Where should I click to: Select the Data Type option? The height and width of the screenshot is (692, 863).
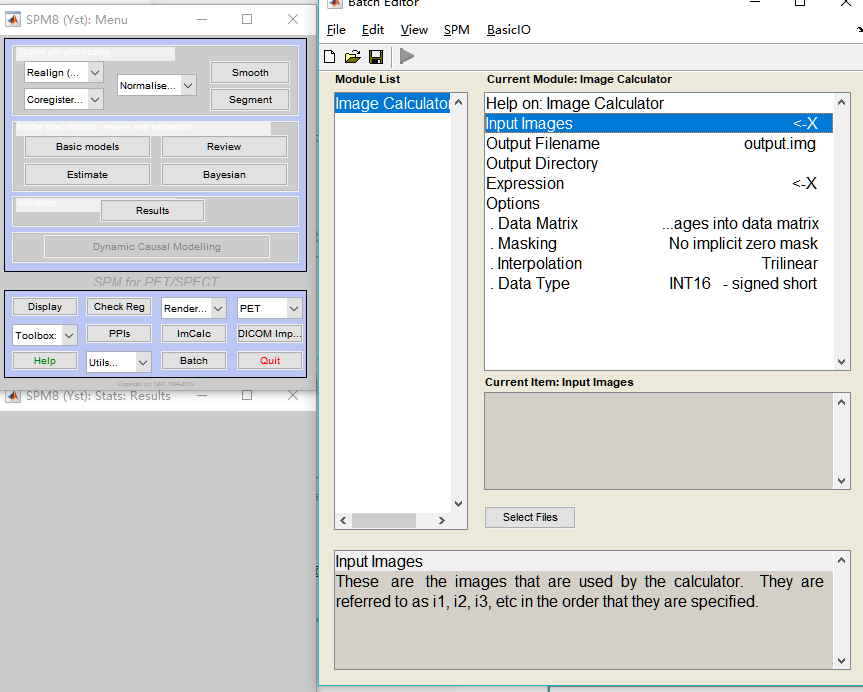[659, 284]
